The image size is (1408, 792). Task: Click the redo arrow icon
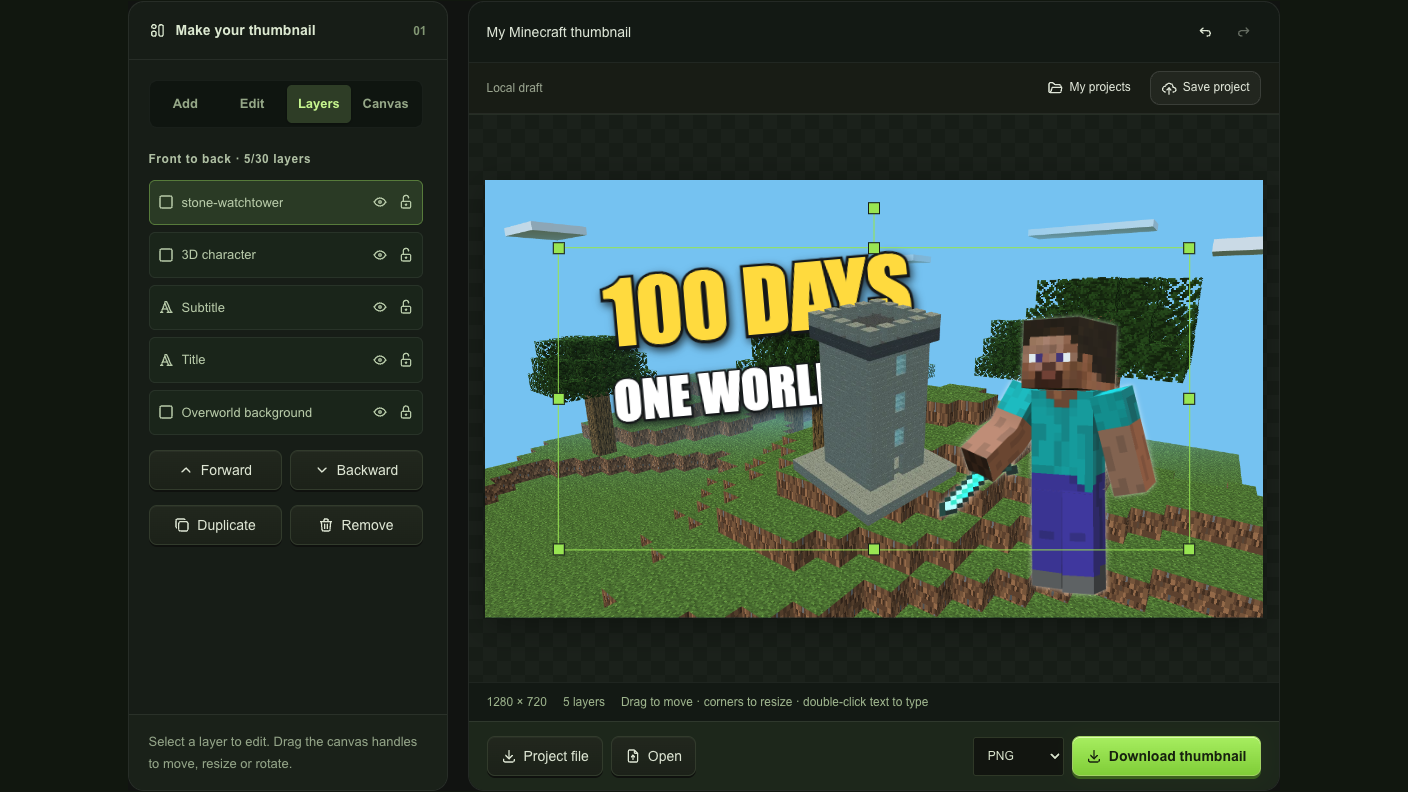pos(1244,32)
